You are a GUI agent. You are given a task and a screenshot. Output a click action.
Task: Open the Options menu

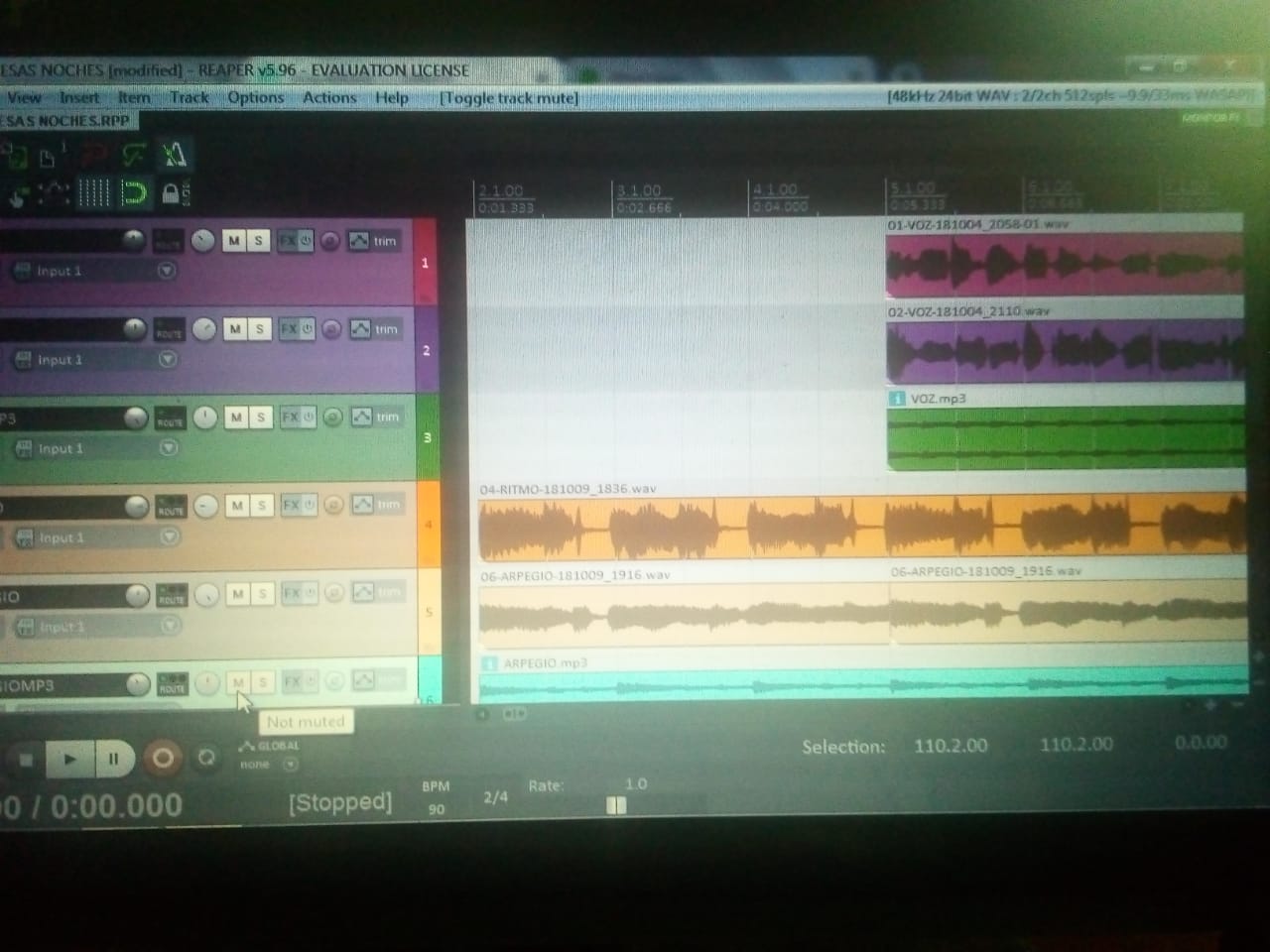coord(256,97)
